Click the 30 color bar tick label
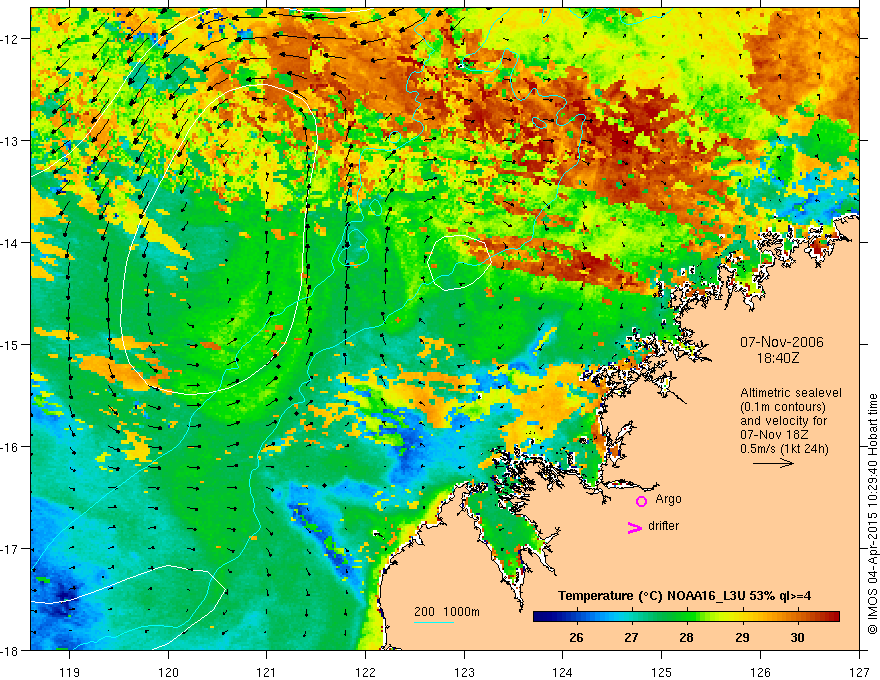This screenshot has height=680, width=880. 797,638
